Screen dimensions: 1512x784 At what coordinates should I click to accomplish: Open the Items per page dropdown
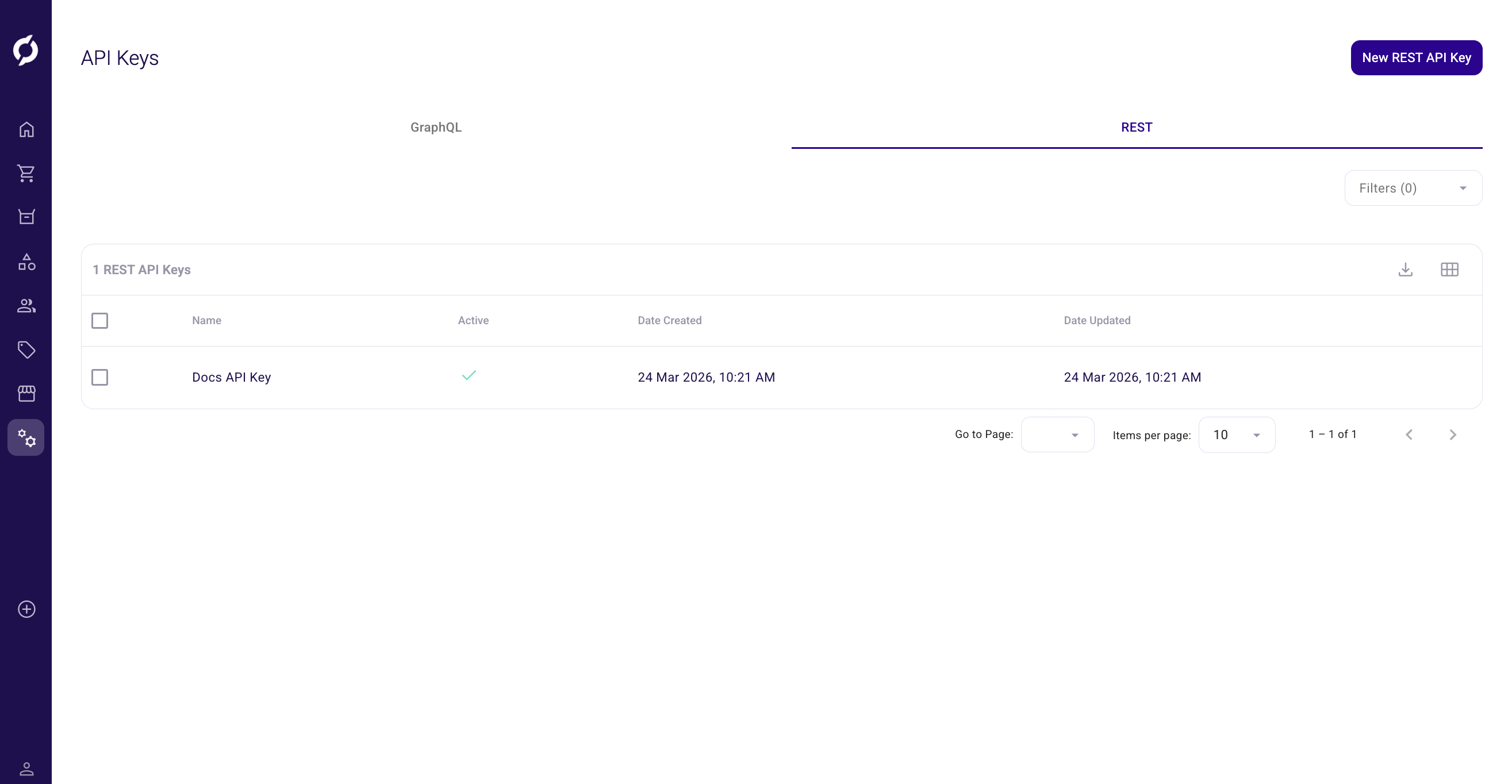(x=1236, y=435)
